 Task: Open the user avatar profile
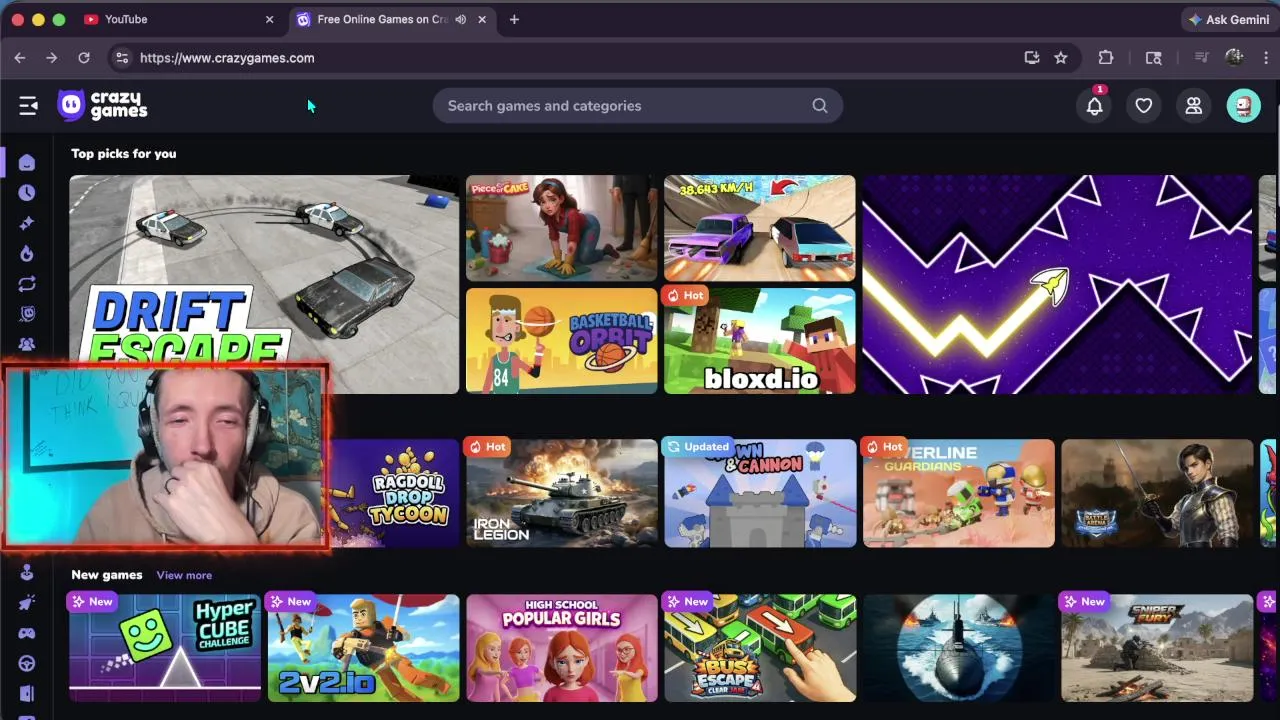pyautogui.click(x=1244, y=106)
